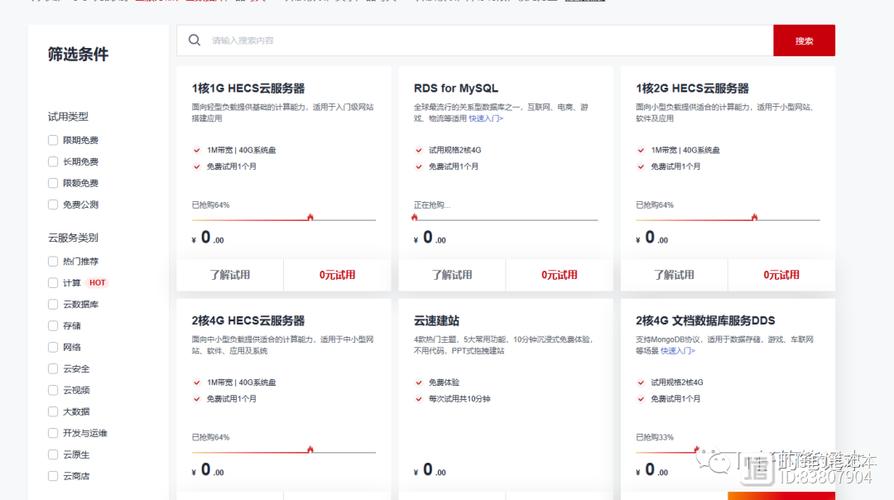Enable the 网络 category filter
The image size is (894, 500).
pyautogui.click(x=53, y=347)
